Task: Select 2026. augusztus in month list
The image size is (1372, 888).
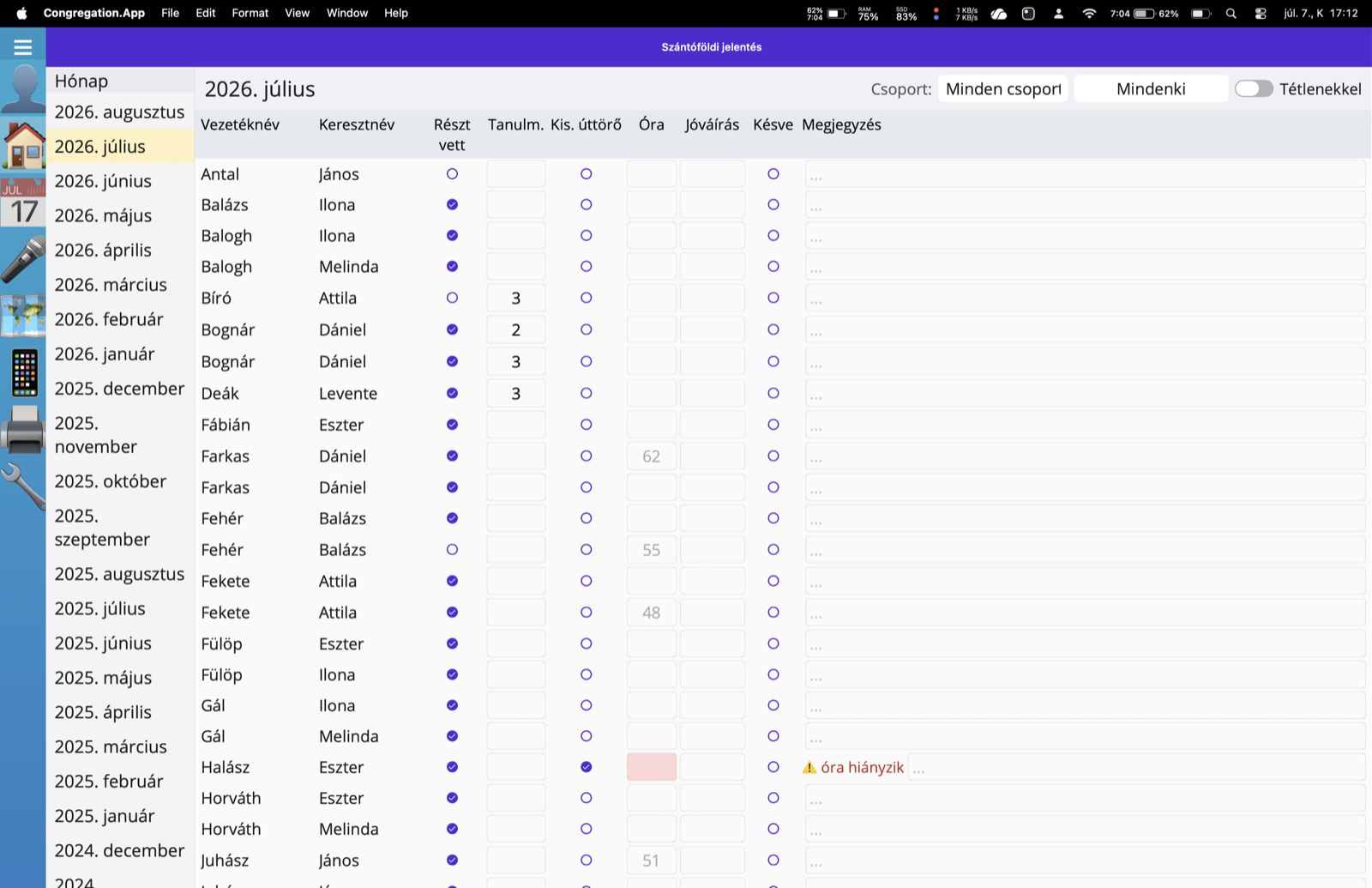Action: [x=120, y=112]
